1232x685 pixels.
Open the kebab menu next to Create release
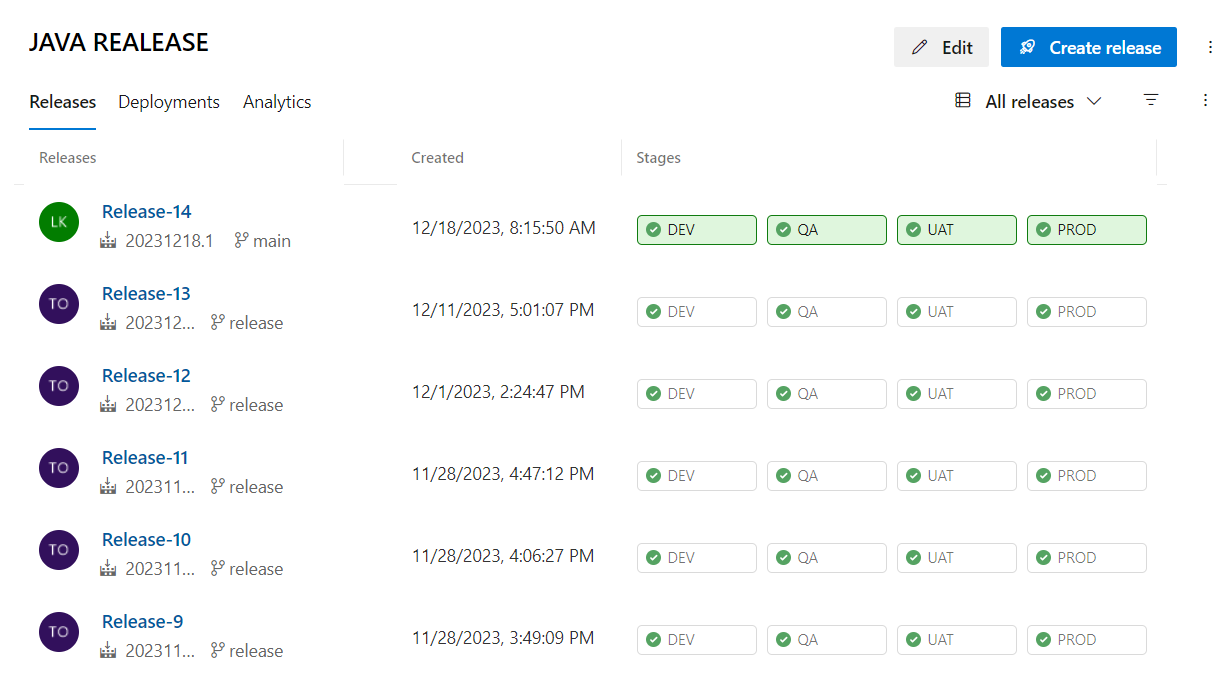pyautogui.click(x=1211, y=47)
